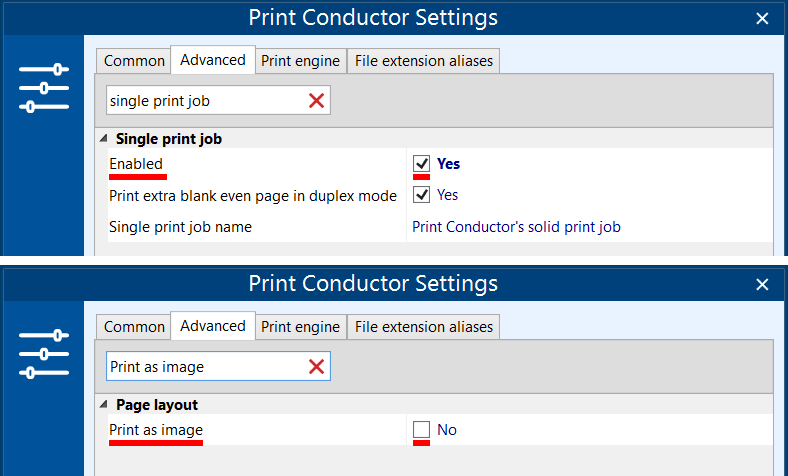
Task: Switch to Common tab in lower window
Action: coord(134,327)
